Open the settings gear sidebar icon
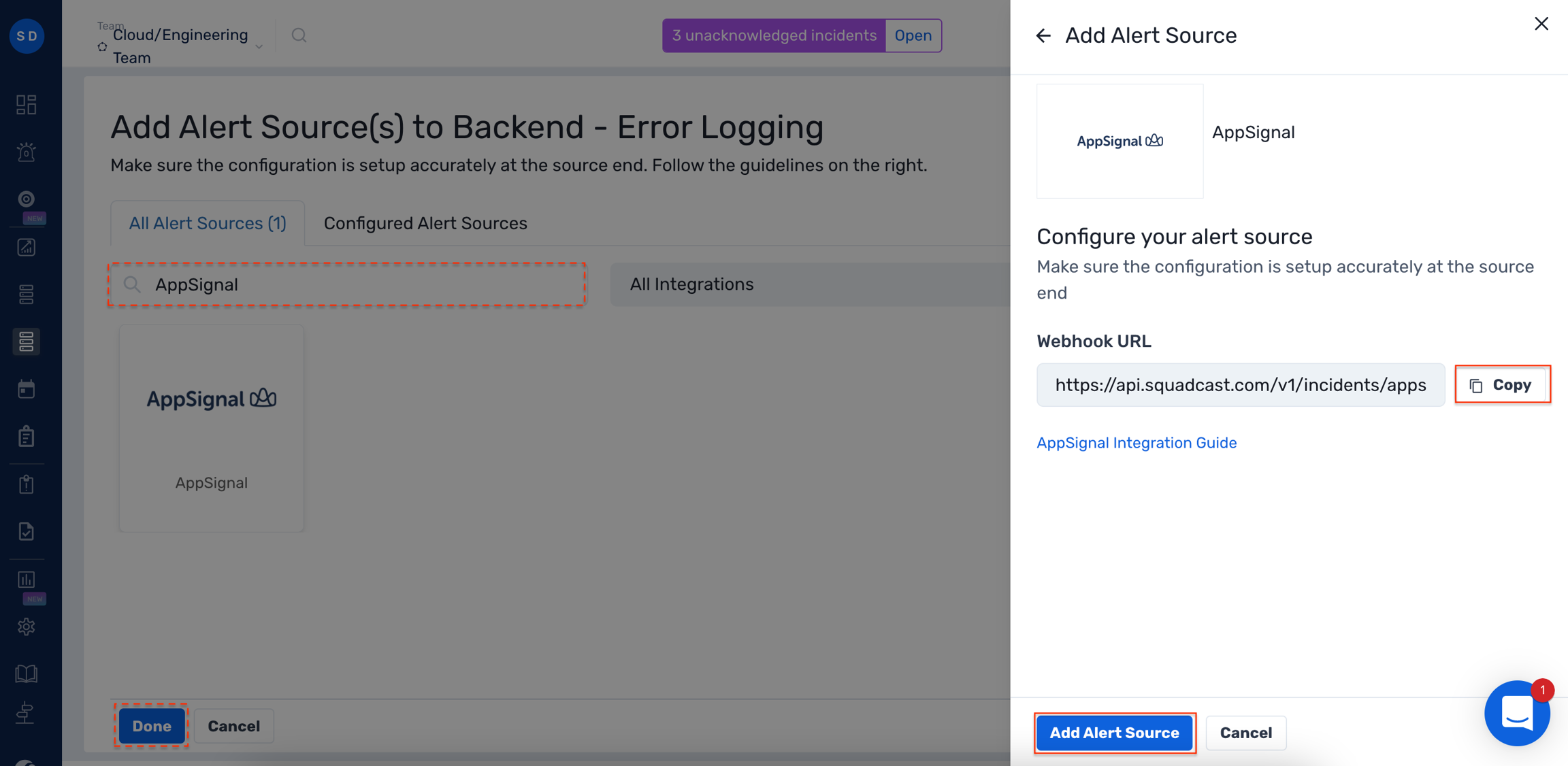This screenshot has width=1568, height=766. point(27,627)
